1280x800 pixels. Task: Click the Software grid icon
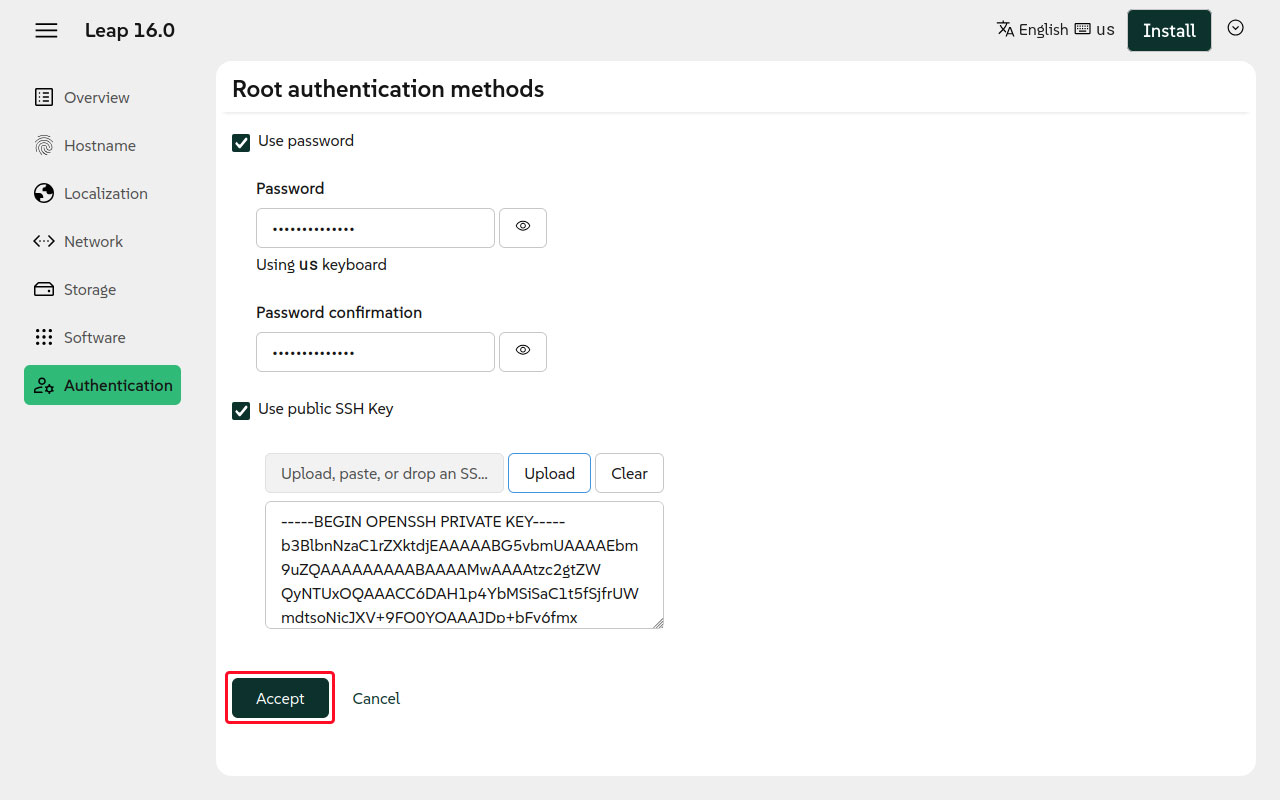44,337
